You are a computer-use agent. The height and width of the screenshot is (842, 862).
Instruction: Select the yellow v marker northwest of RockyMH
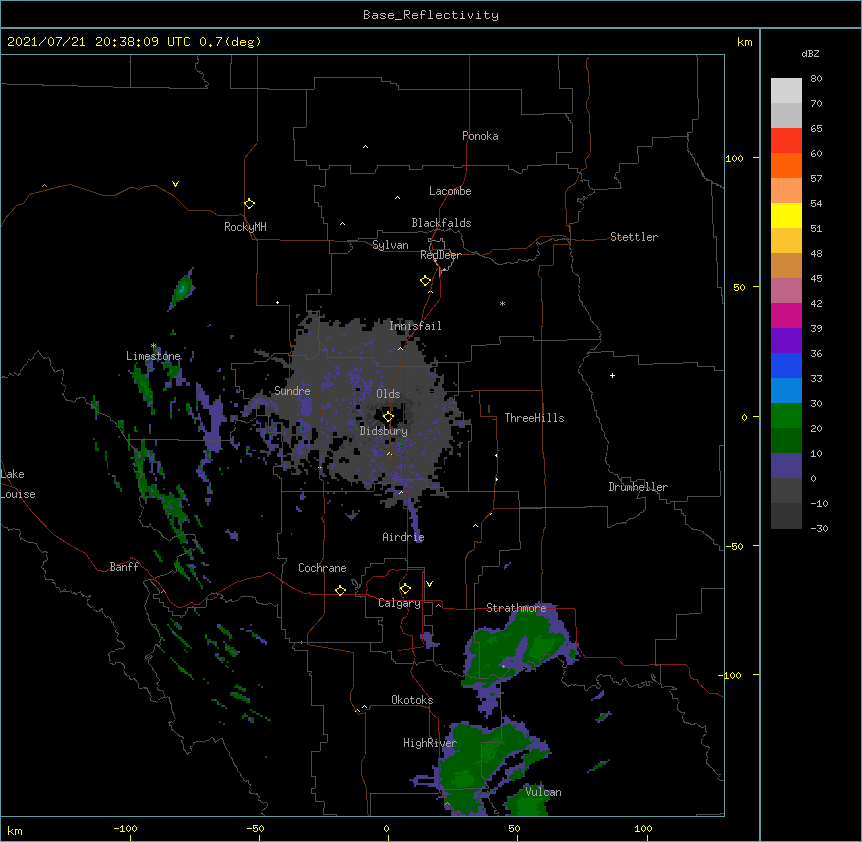[175, 184]
